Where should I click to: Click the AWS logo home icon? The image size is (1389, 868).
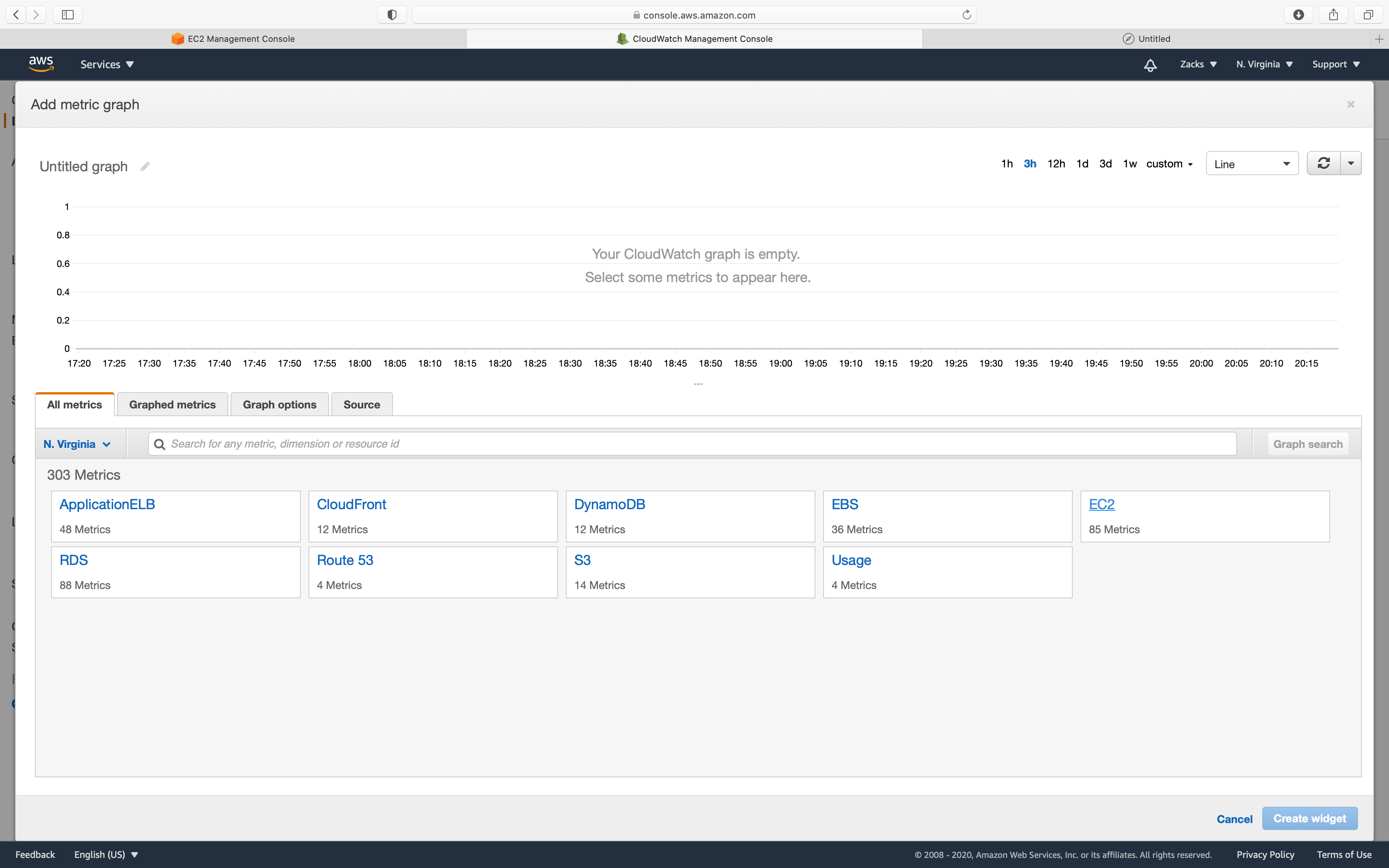click(41, 64)
